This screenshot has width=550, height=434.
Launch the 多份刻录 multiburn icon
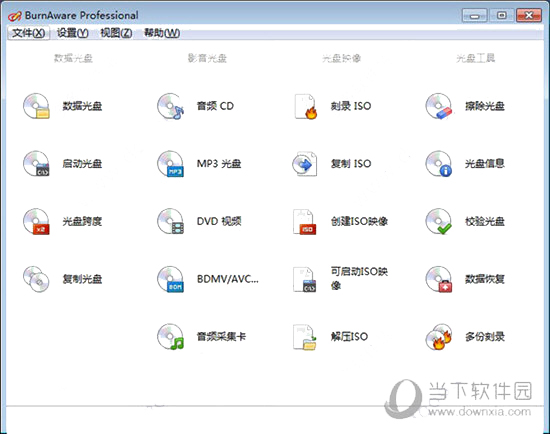point(439,336)
